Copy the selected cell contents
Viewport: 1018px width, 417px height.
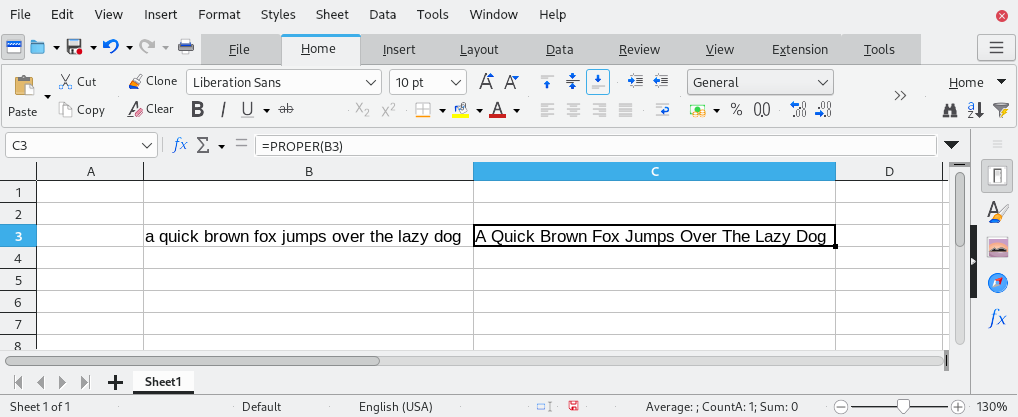point(81,110)
